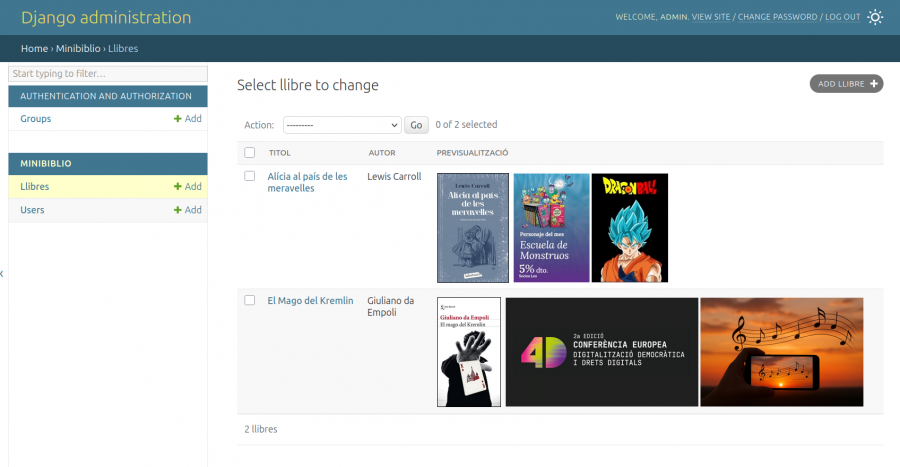This screenshot has width=900, height=467.
Task: Click the Home breadcrumb
Action: 34,49
